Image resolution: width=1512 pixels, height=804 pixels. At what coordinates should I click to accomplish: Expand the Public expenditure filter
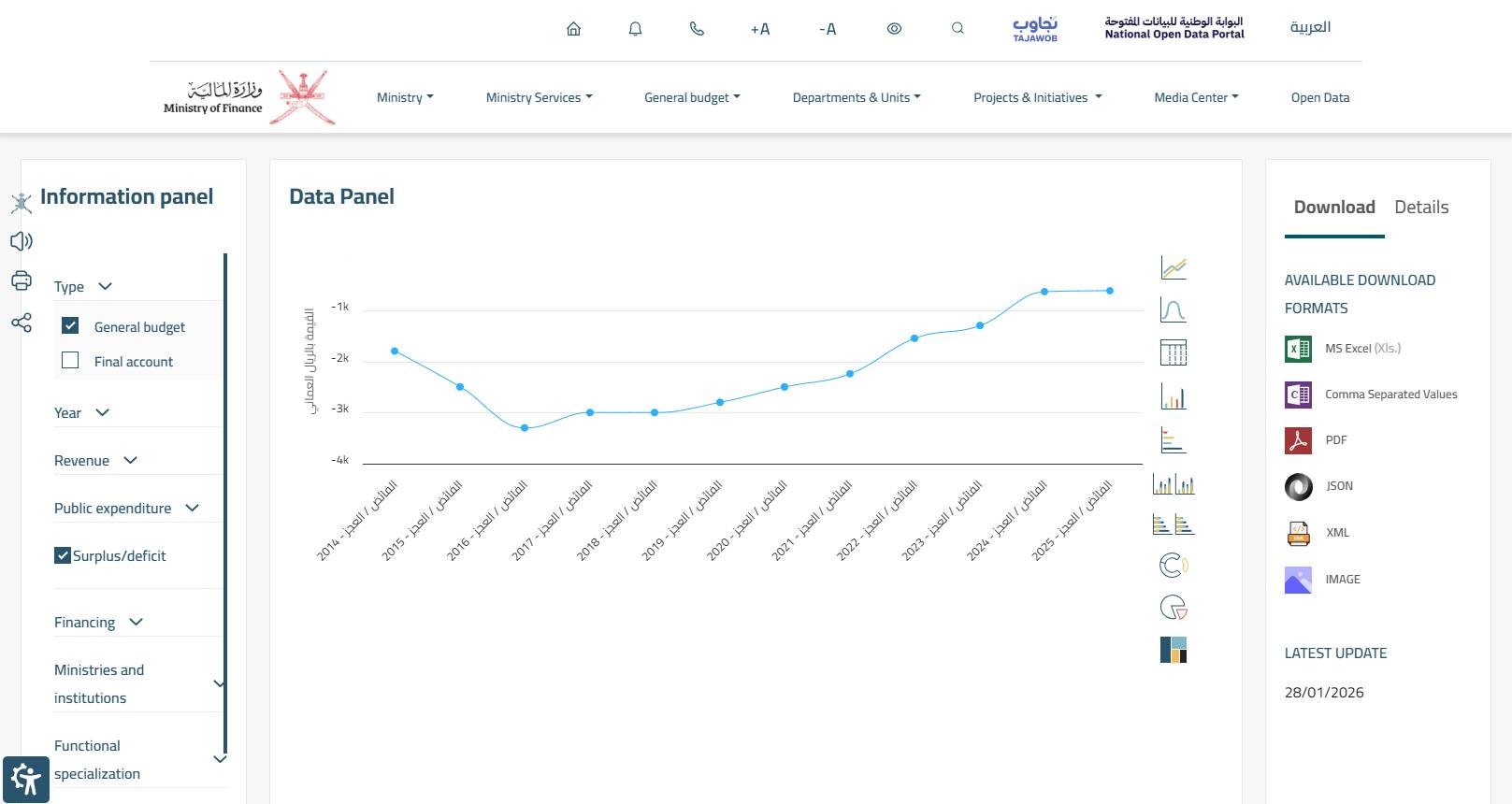pyautogui.click(x=127, y=508)
